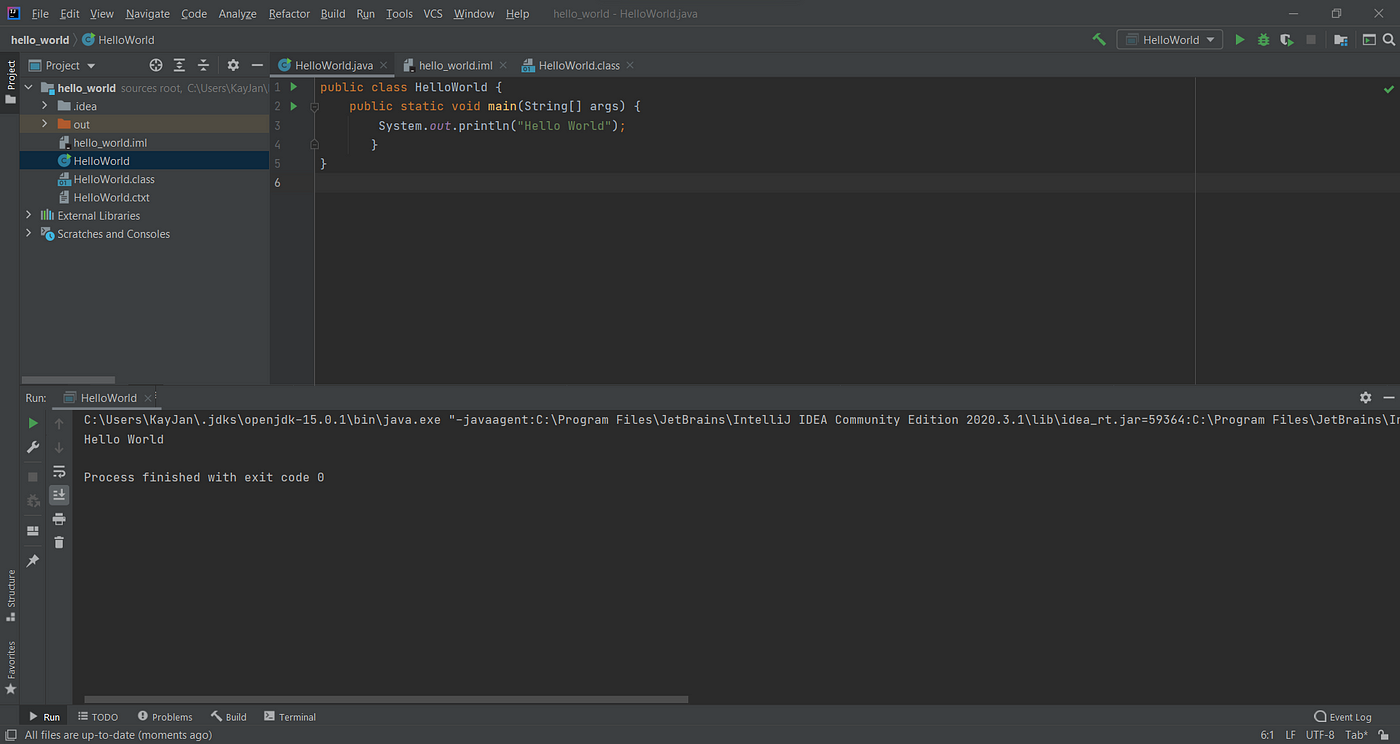Click the console horizontal scrollbar
Screen dimensions: 1400x744
pyautogui.click(x=386, y=700)
